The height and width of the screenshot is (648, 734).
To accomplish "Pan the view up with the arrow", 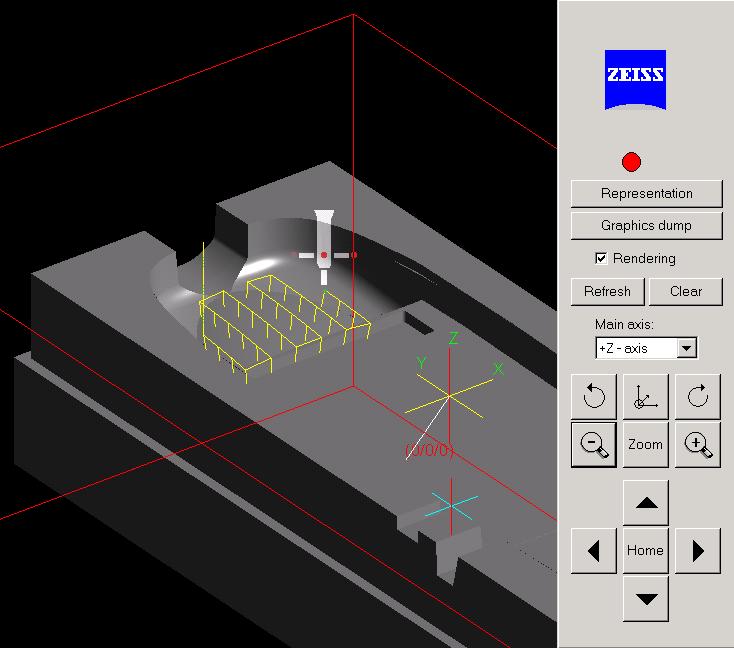I will click(x=646, y=503).
